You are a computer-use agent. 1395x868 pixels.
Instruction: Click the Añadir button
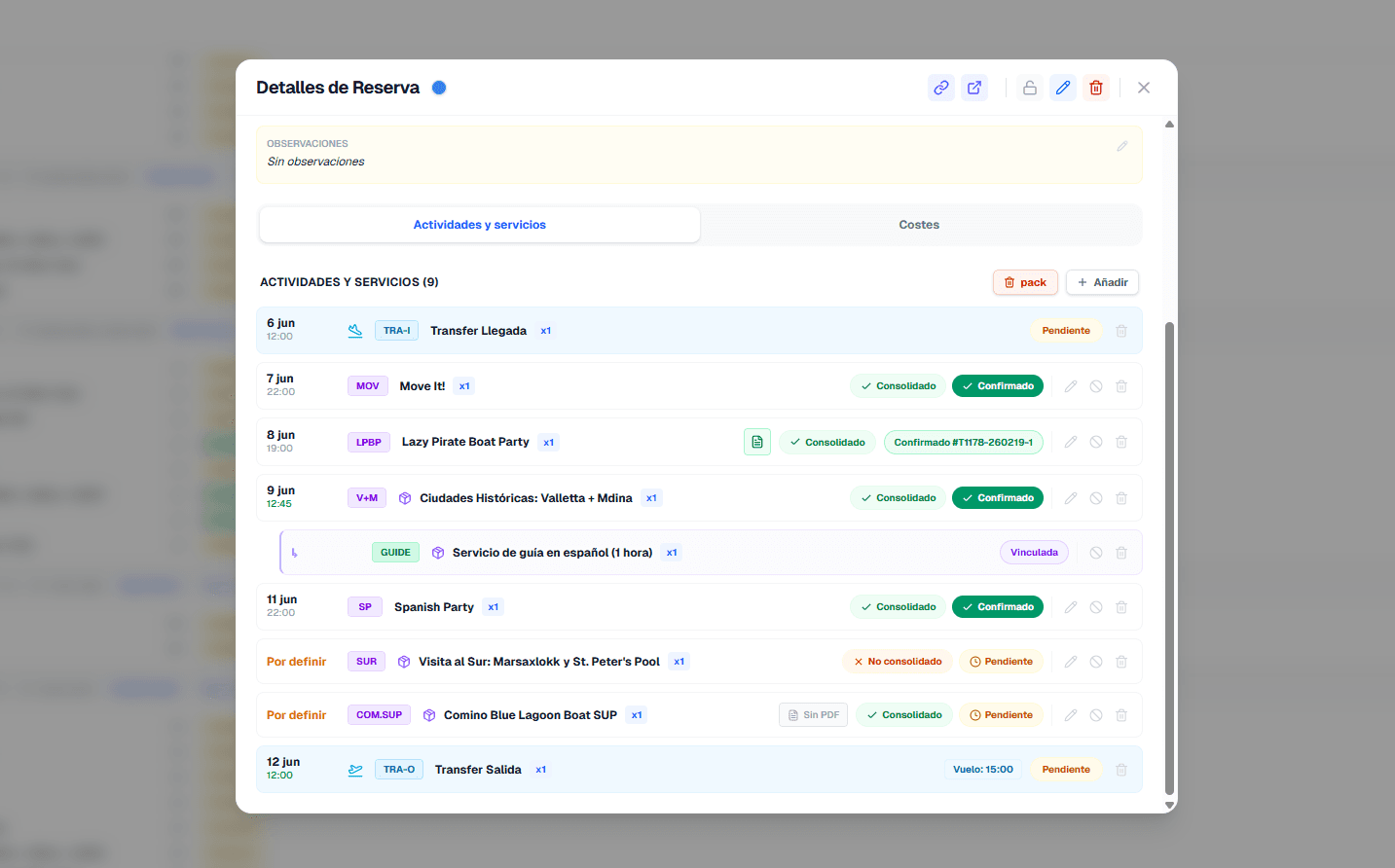click(x=1101, y=282)
